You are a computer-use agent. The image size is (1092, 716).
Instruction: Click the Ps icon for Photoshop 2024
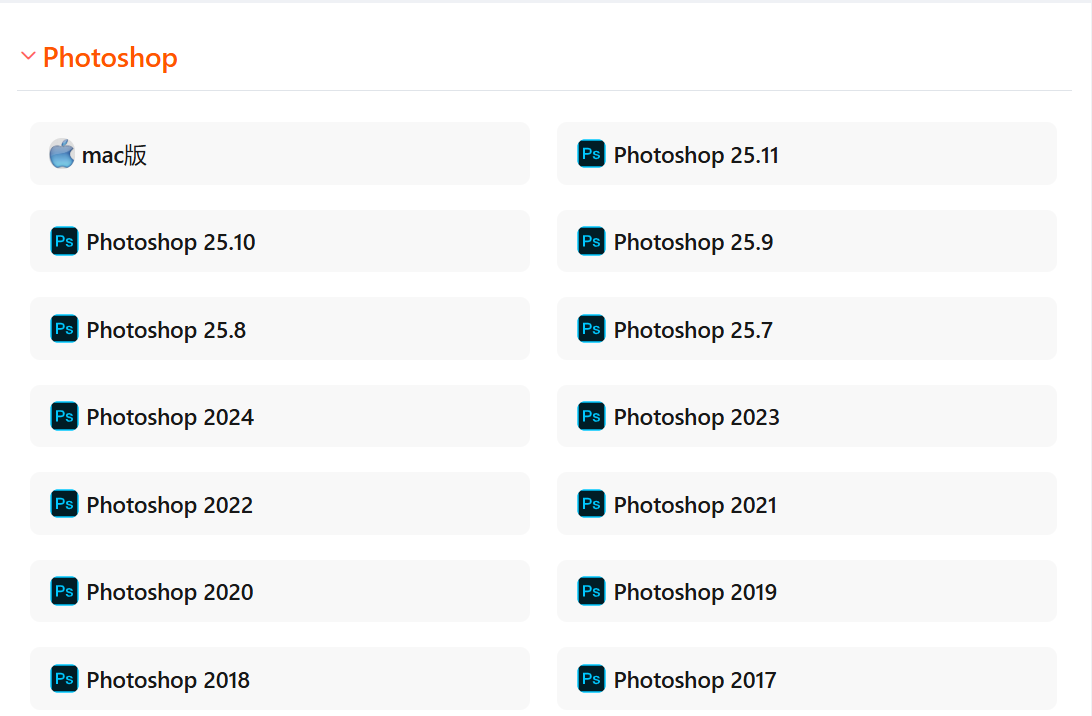tap(64, 416)
